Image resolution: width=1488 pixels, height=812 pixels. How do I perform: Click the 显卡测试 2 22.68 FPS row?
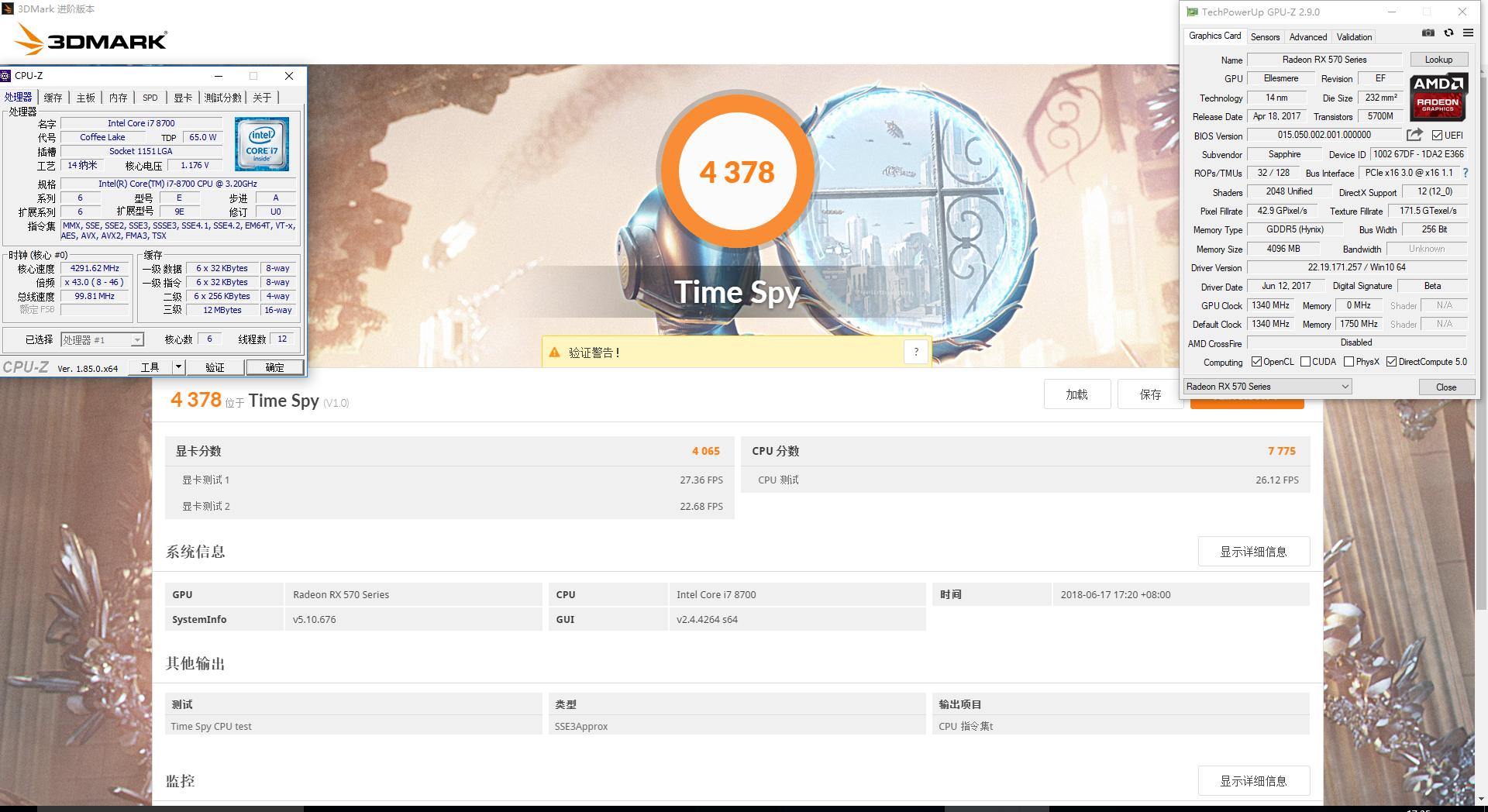tap(449, 506)
